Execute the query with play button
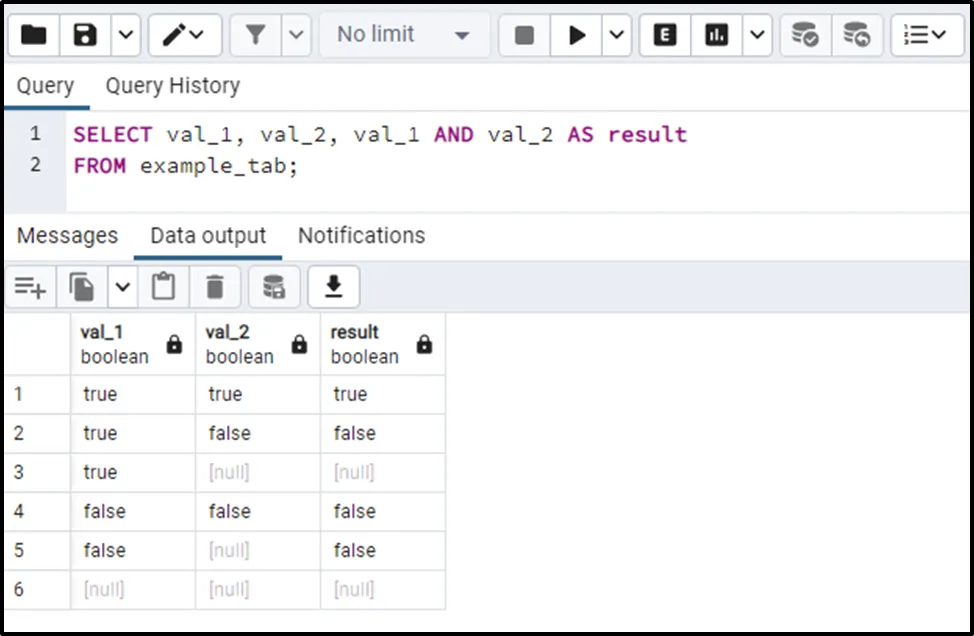Screen dimensions: 974x636 (577, 35)
